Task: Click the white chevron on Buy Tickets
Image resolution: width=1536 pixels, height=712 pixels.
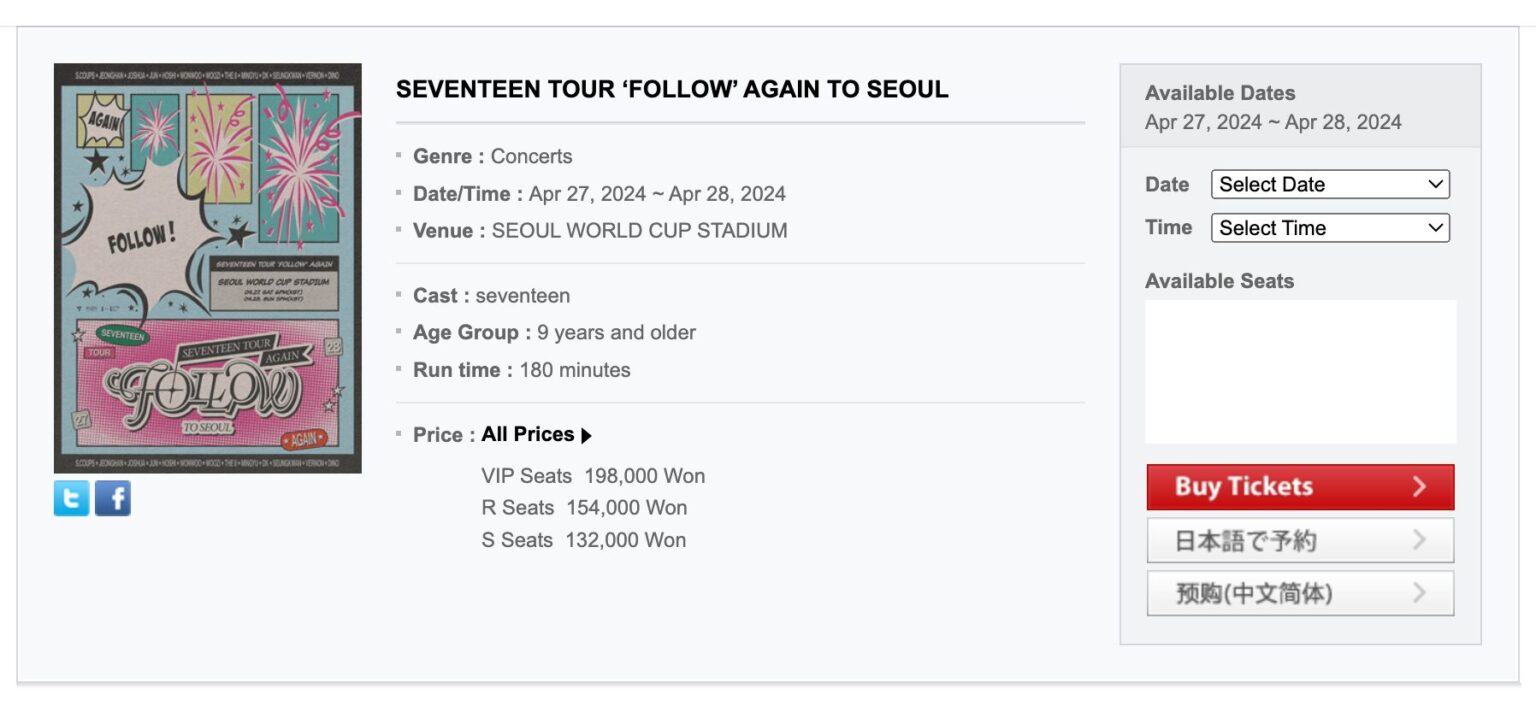Action: (1419, 487)
